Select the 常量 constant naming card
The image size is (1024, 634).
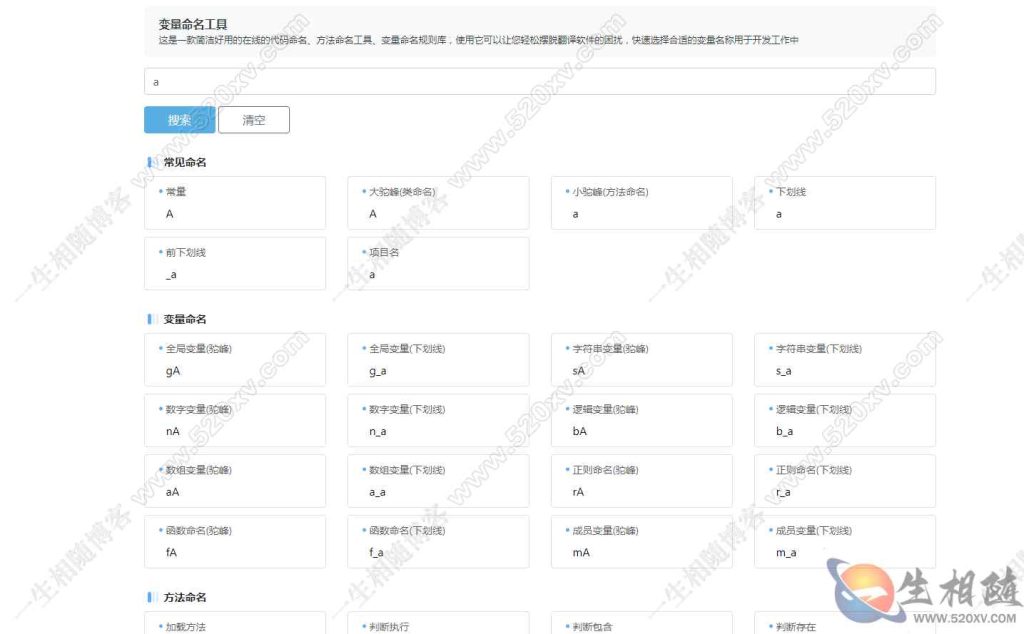[235, 202]
